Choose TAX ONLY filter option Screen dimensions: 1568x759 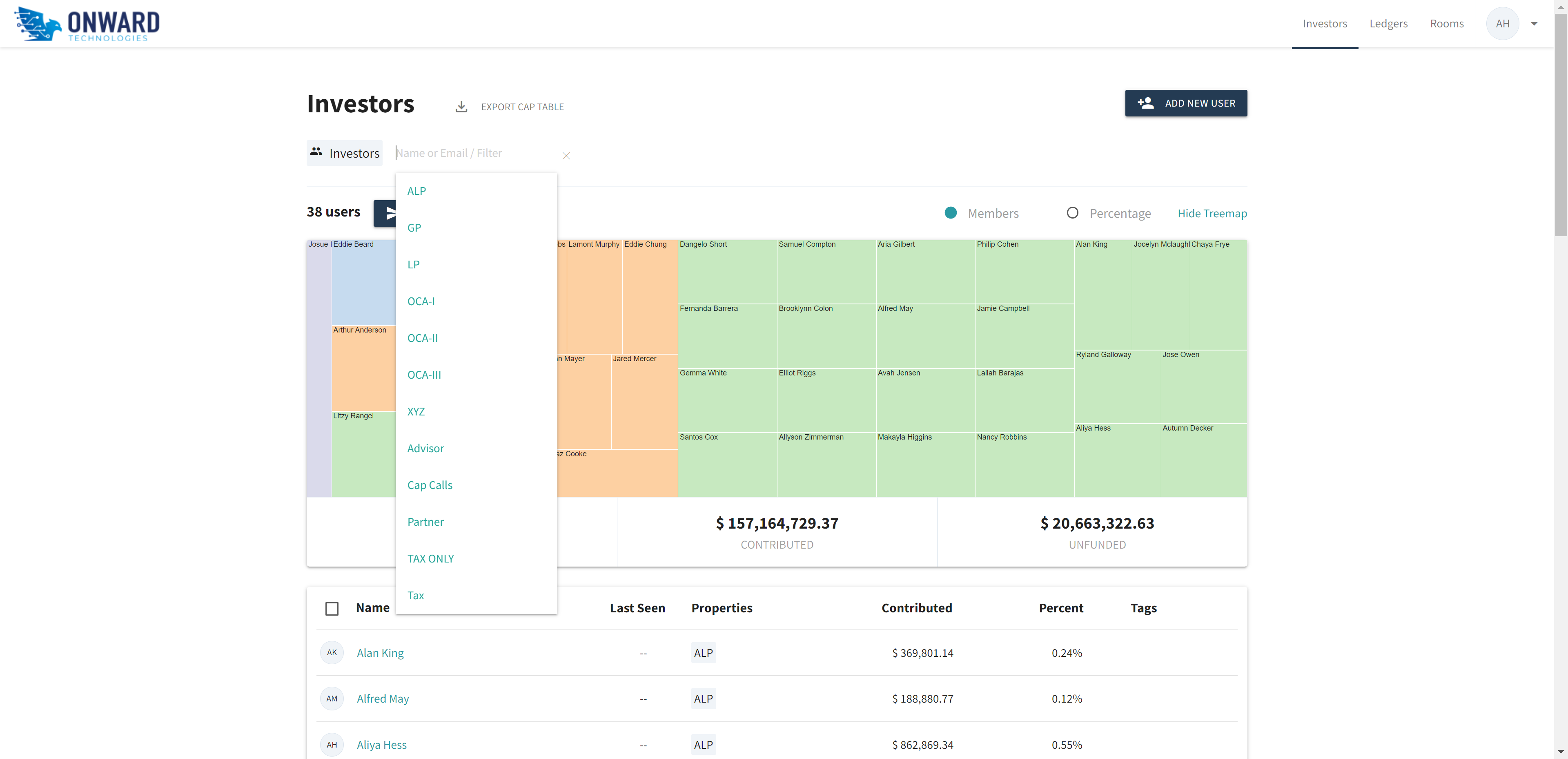(x=477, y=558)
